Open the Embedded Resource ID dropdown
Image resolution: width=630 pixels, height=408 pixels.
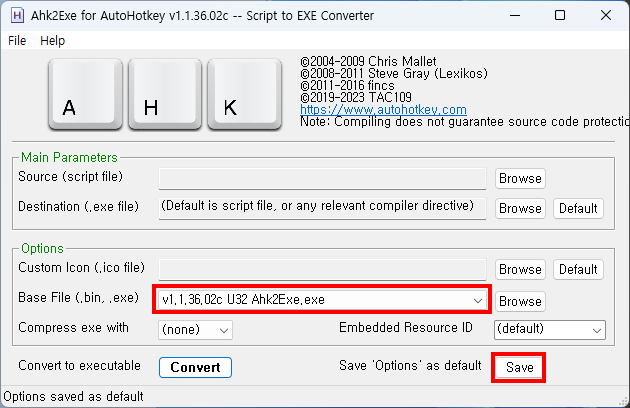click(x=550, y=330)
